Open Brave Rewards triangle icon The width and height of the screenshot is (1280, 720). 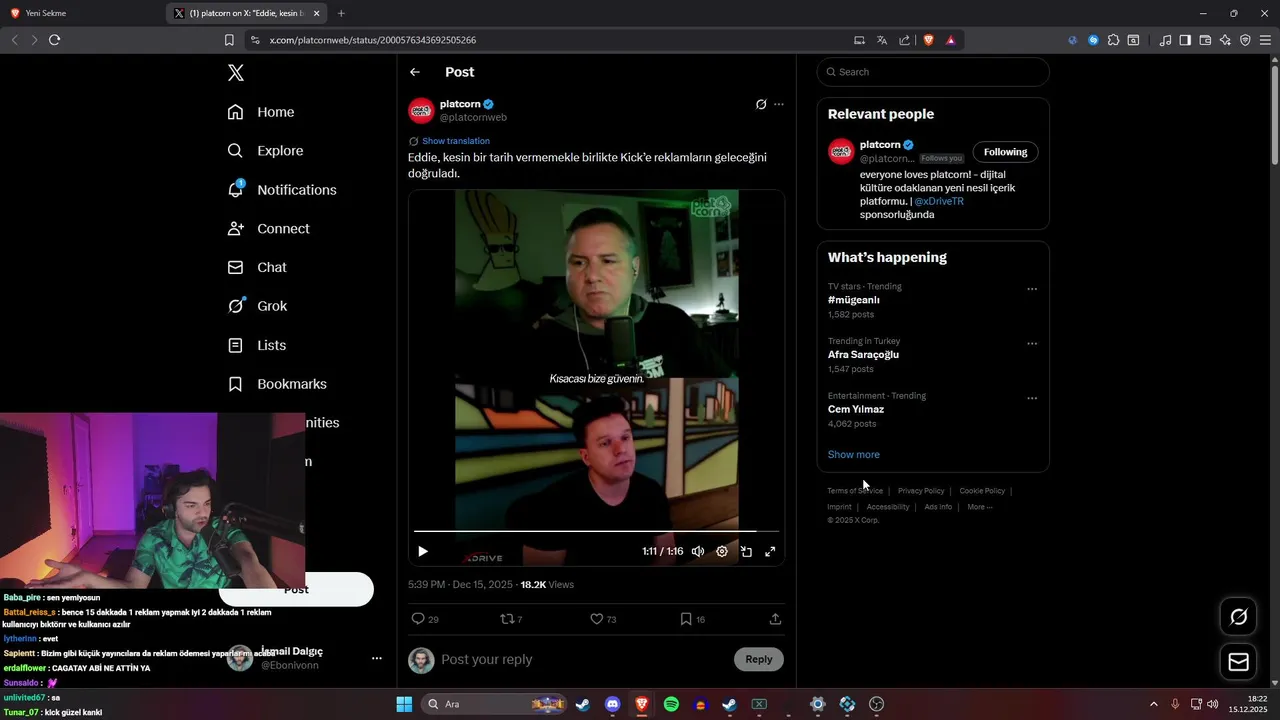click(950, 40)
